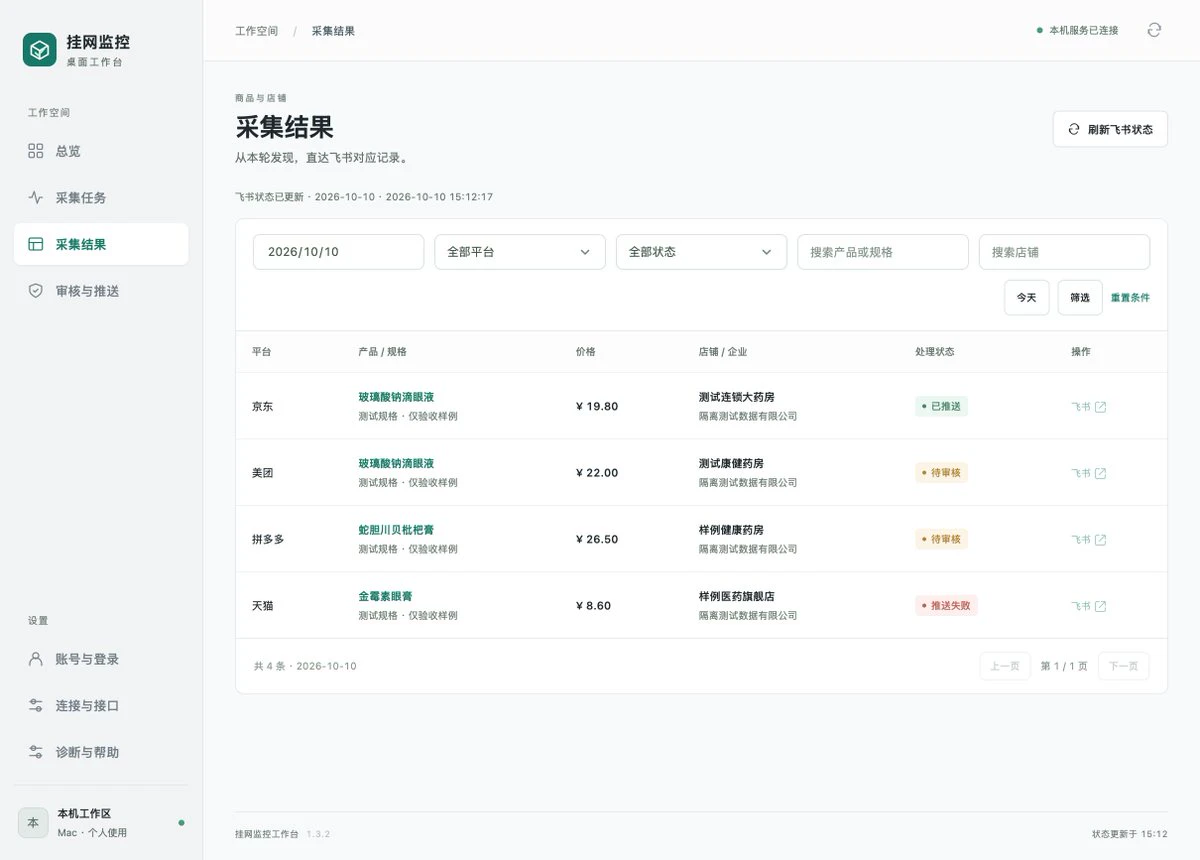The image size is (1200, 860).
Task: Click the 审核与推送 shield icon
Action: click(36, 291)
